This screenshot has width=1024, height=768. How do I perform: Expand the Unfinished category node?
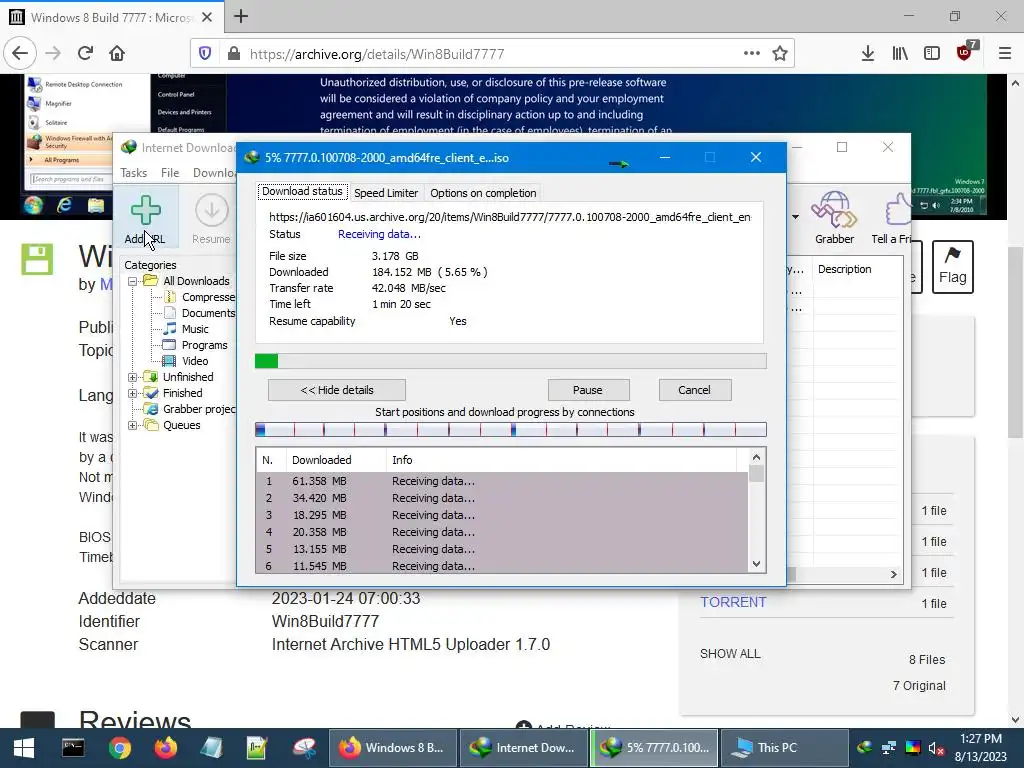(133, 377)
